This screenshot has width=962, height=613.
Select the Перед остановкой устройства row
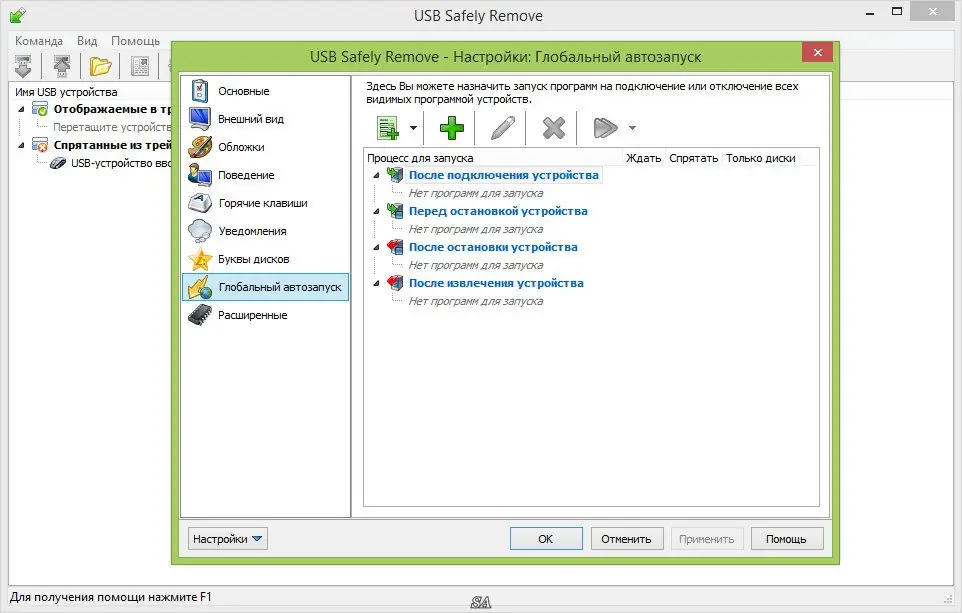[498, 211]
